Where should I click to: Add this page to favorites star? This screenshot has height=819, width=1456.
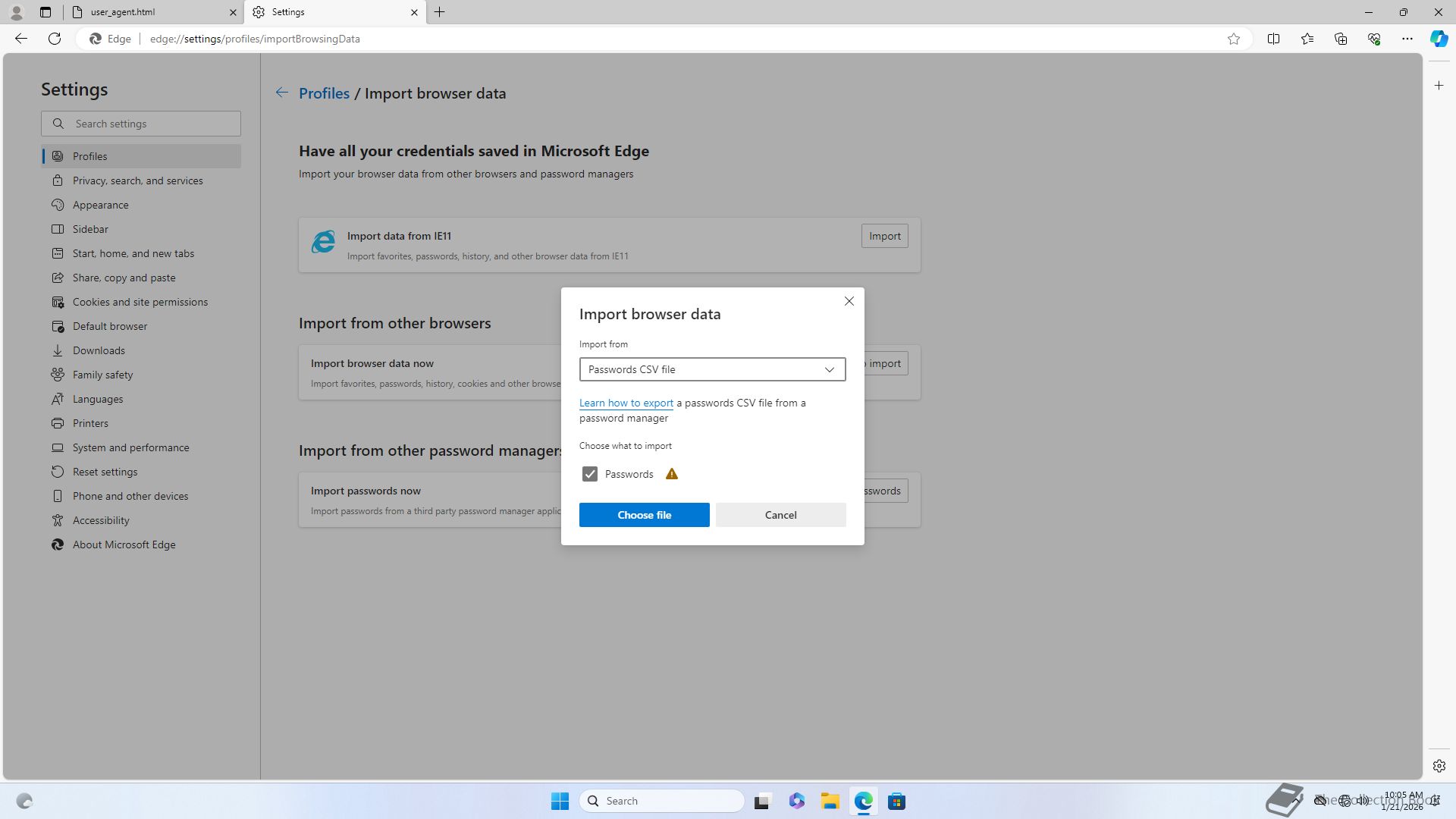click(x=1233, y=39)
